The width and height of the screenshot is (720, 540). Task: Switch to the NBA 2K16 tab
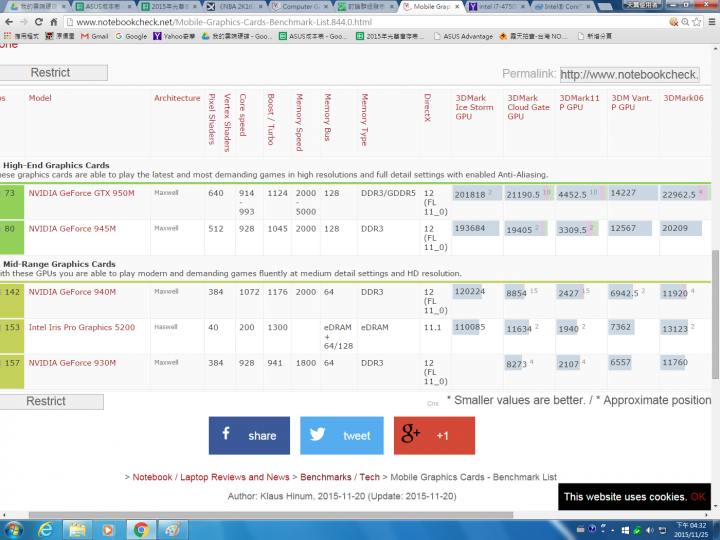coord(234,6)
